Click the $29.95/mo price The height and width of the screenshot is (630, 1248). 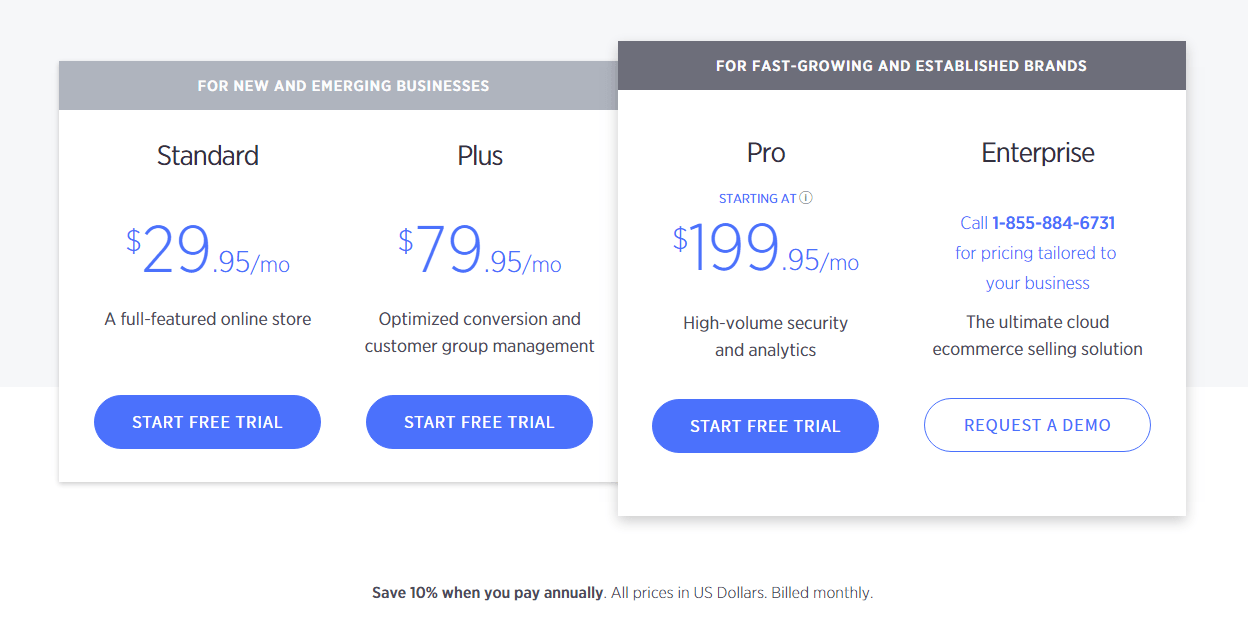click(x=208, y=251)
